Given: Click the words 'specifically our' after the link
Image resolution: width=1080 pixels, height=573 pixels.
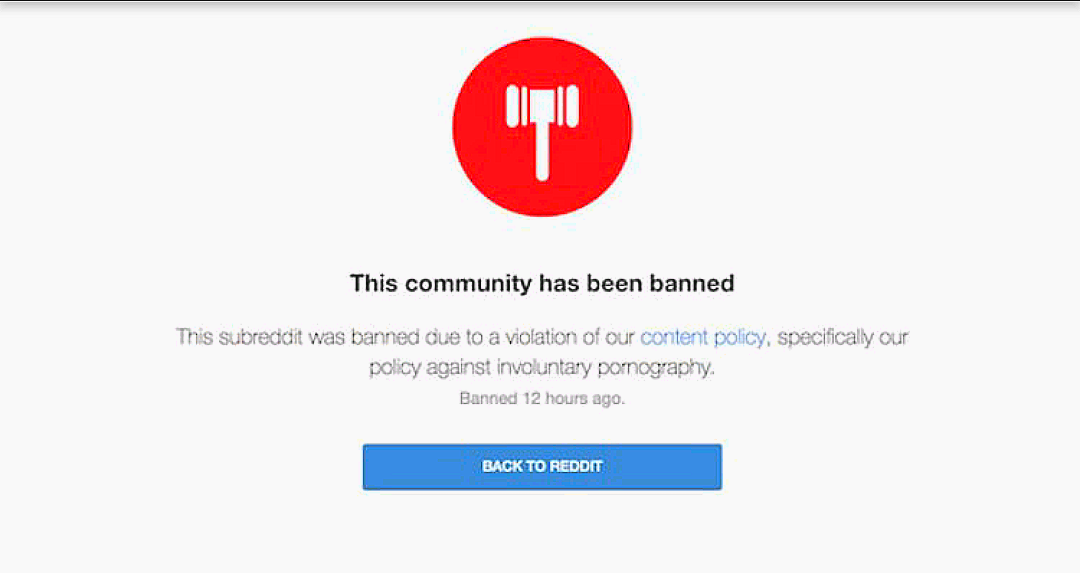Looking at the screenshot, I should pos(843,337).
